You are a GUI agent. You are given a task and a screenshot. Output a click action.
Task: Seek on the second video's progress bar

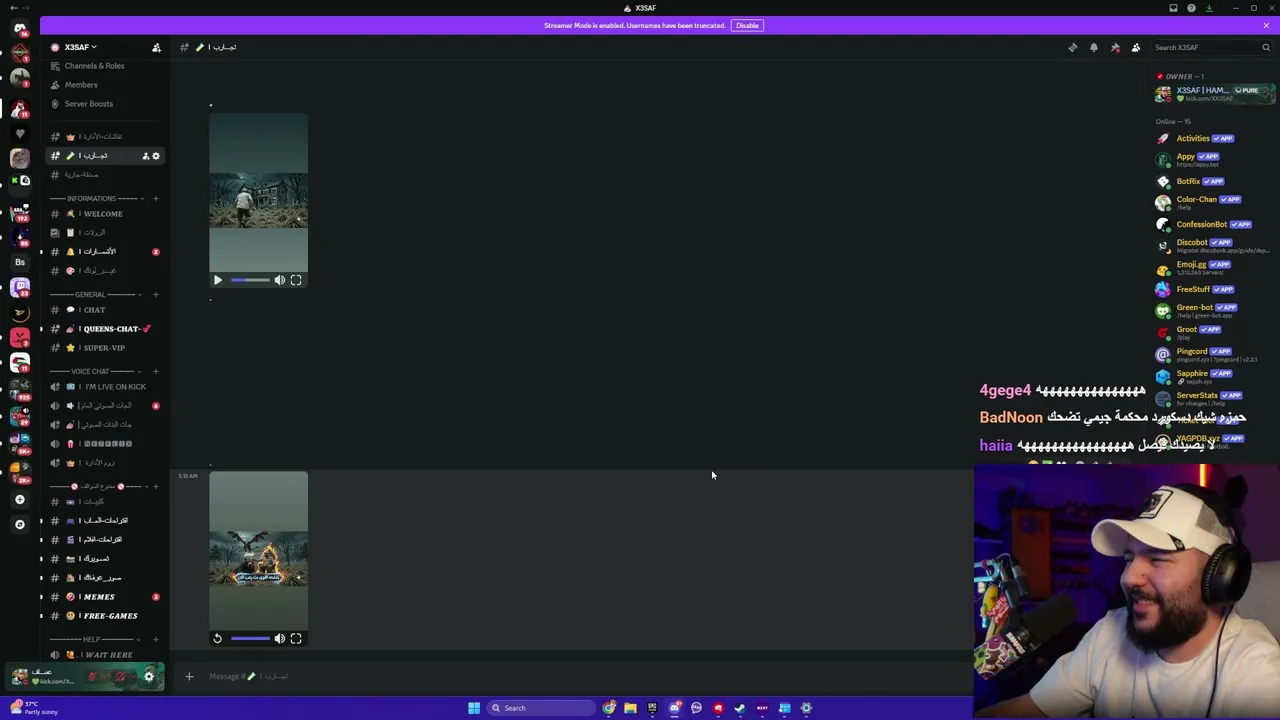[250, 638]
